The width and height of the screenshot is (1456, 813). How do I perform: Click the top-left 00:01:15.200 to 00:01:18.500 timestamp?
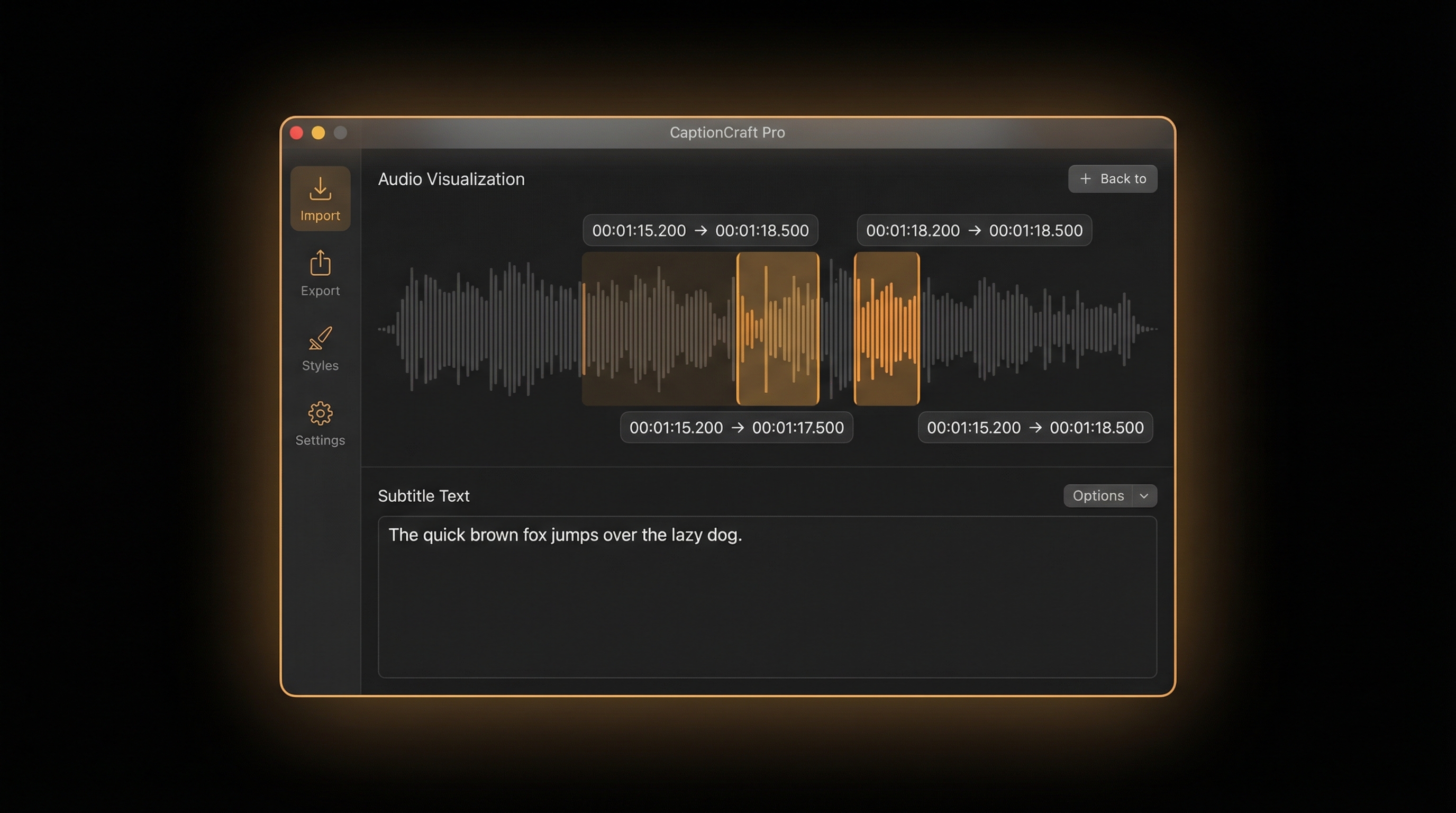point(700,230)
